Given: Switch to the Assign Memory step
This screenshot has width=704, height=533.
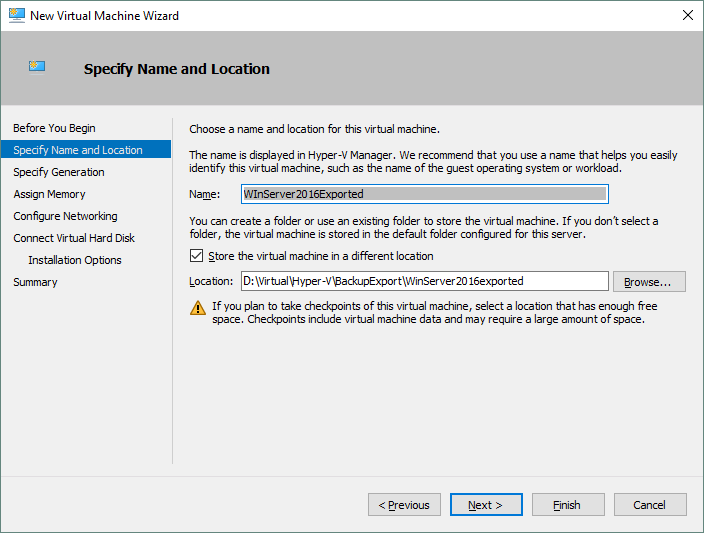Looking at the screenshot, I should tap(49, 194).
